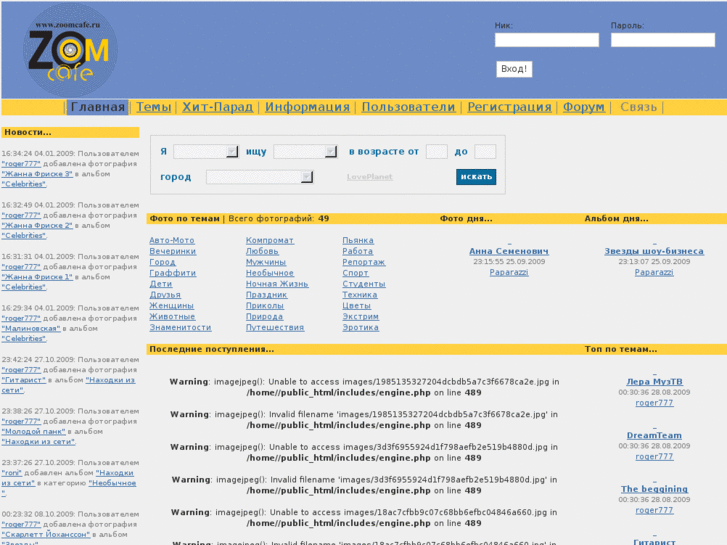The image size is (727, 545).
Task: Open the Анна Семенович photo link
Action: pyautogui.click(x=509, y=251)
